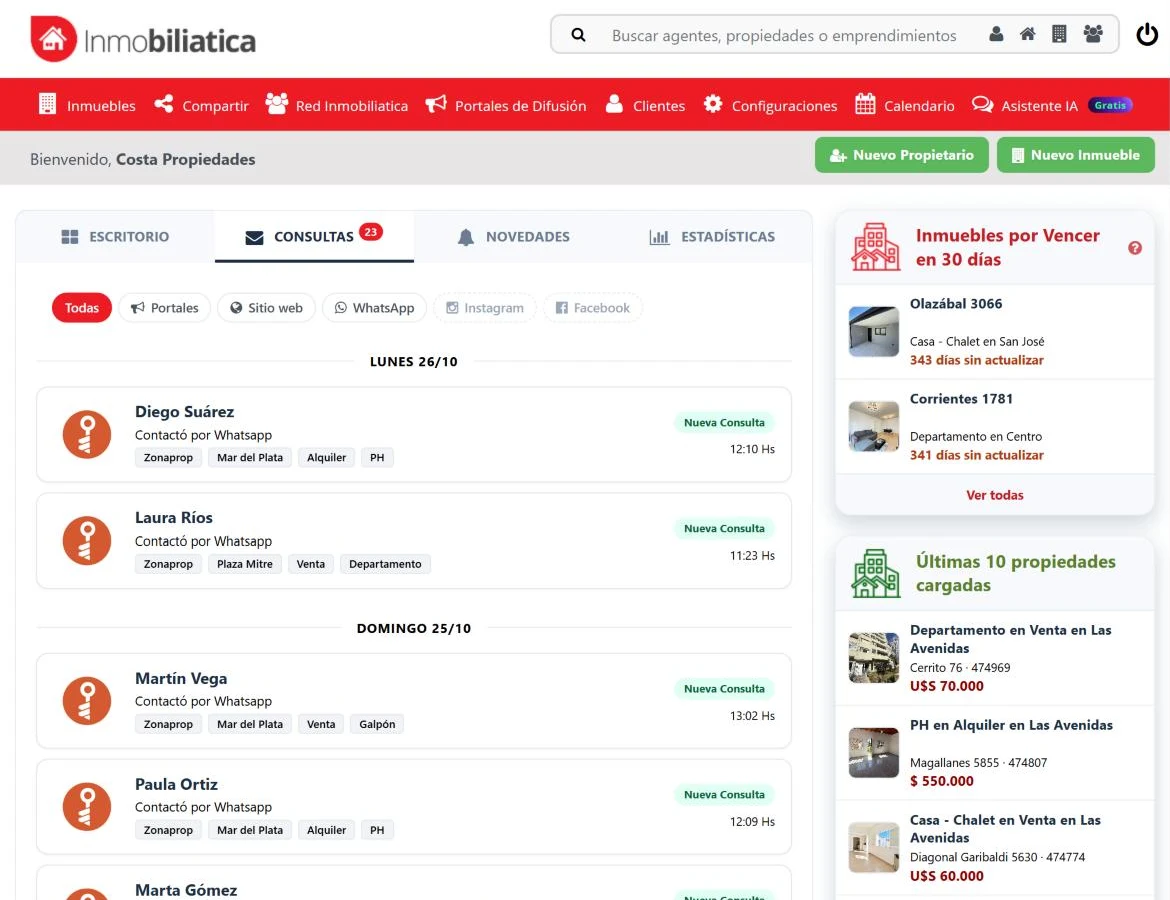The height and width of the screenshot is (900, 1170).
Task: Open help icon on Inmuebles por Vencer
Action: pos(1135,248)
